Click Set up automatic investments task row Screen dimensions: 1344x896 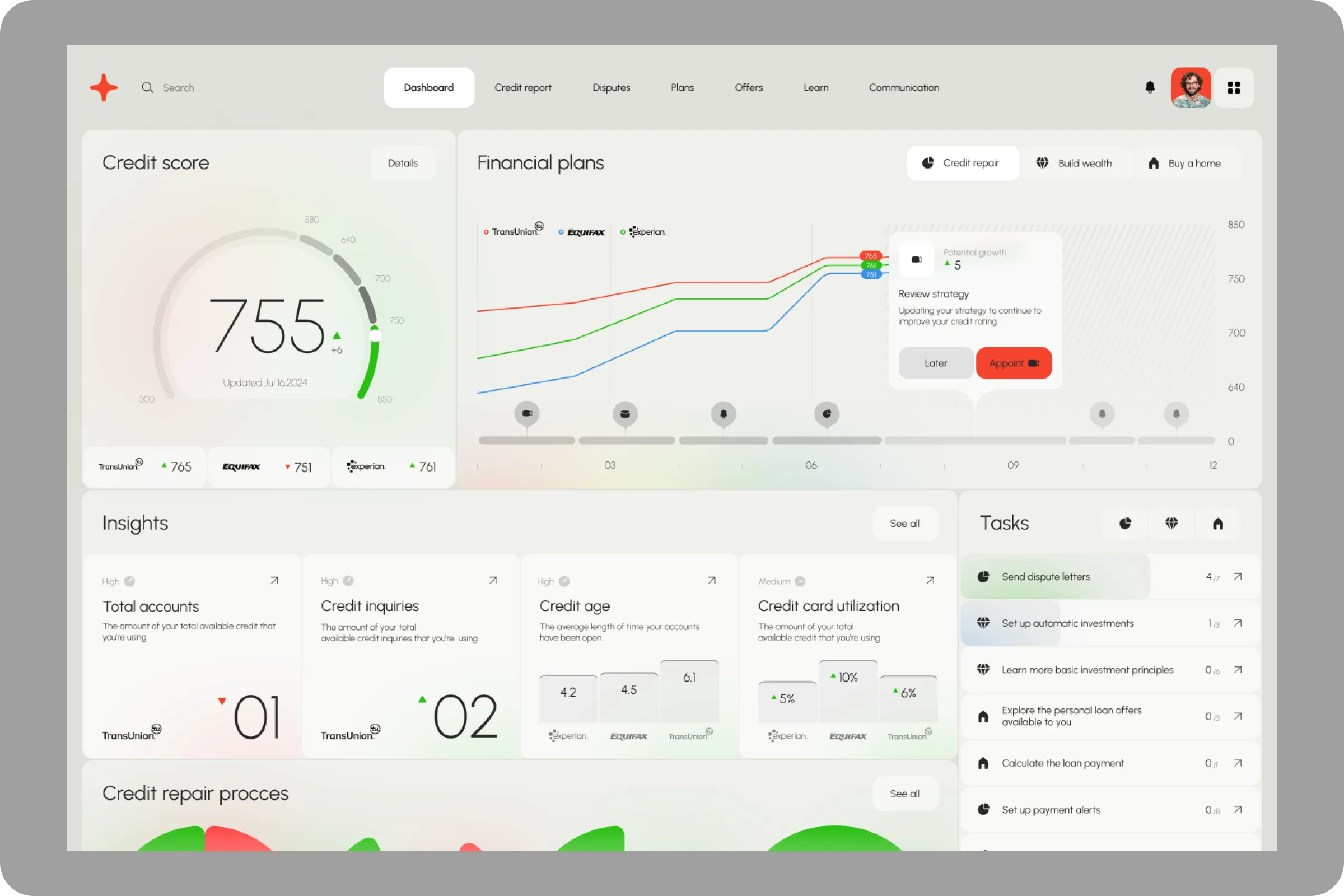[x=1110, y=623]
